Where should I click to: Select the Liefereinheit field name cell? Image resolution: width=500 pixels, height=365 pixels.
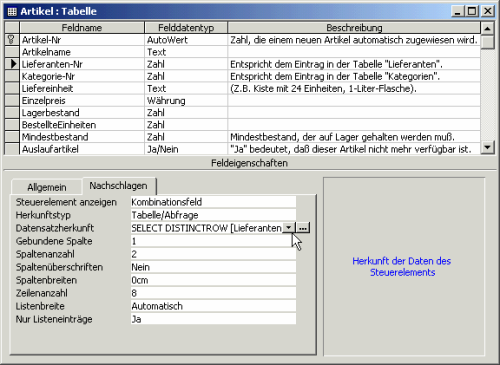[x=82, y=88]
